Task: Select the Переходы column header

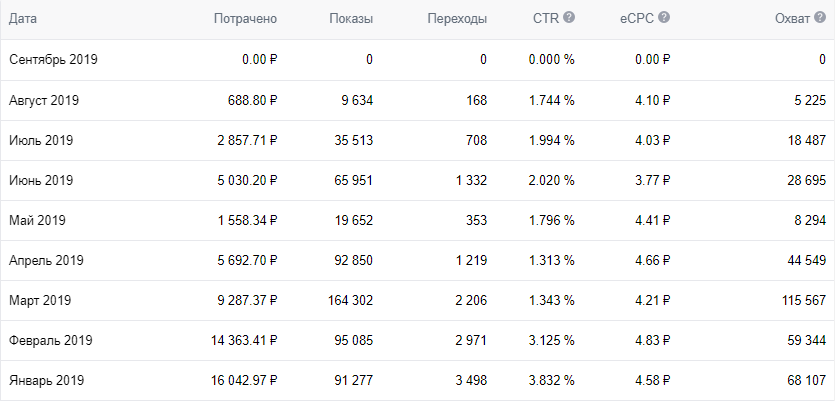Action: coord(457,19)
